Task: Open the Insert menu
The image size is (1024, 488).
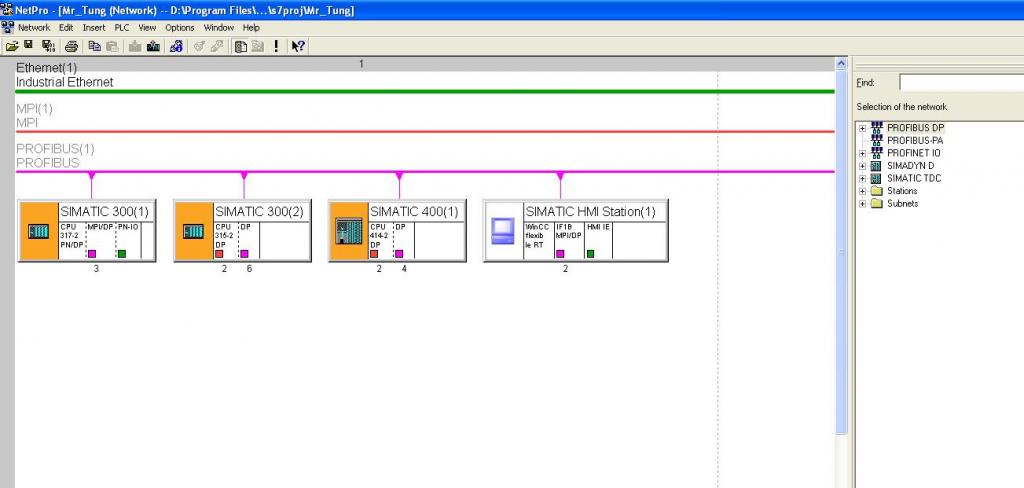Action: pos(94,27)
